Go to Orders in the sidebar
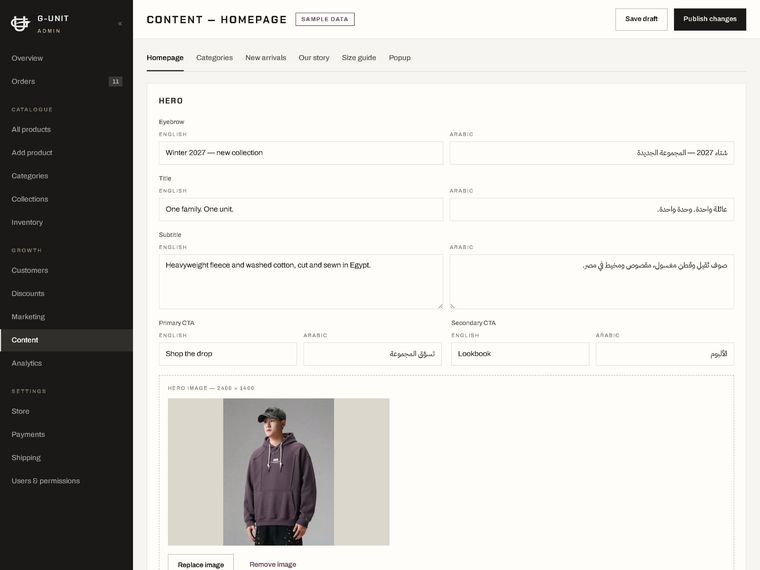760x570 pixels. pyautogui.click(x=66, y=81)
